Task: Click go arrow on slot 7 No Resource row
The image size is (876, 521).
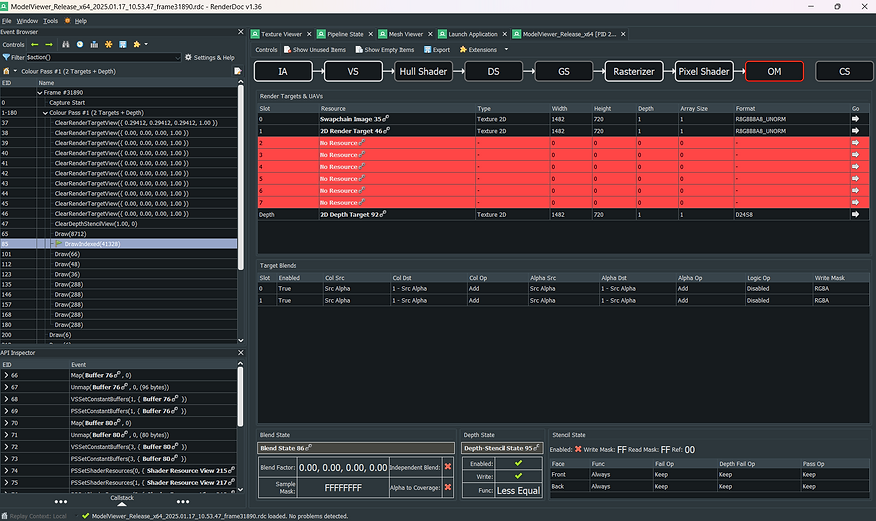Action: [x=855, y=203]
